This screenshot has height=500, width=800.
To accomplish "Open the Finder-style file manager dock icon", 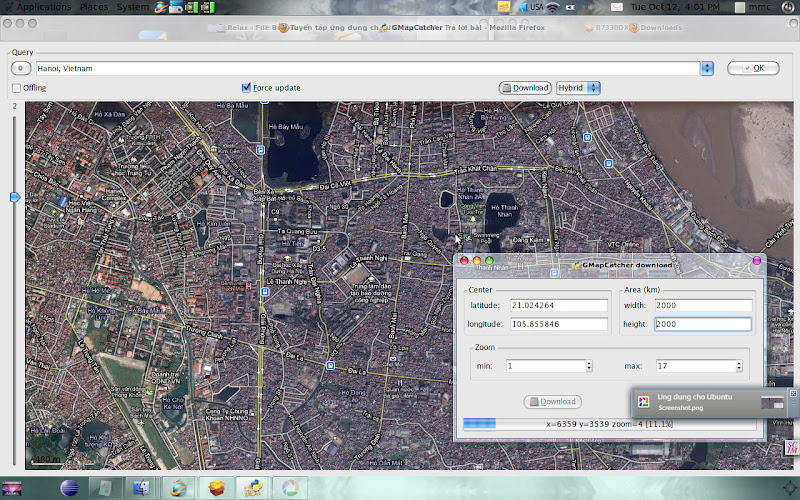I will pyautogui.click(x=140, y=488).
